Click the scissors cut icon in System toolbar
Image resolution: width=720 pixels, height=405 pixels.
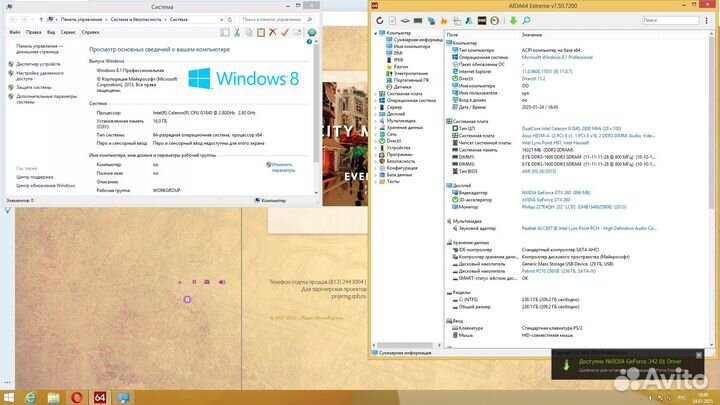pyautogui.click(x=239, y=32)
